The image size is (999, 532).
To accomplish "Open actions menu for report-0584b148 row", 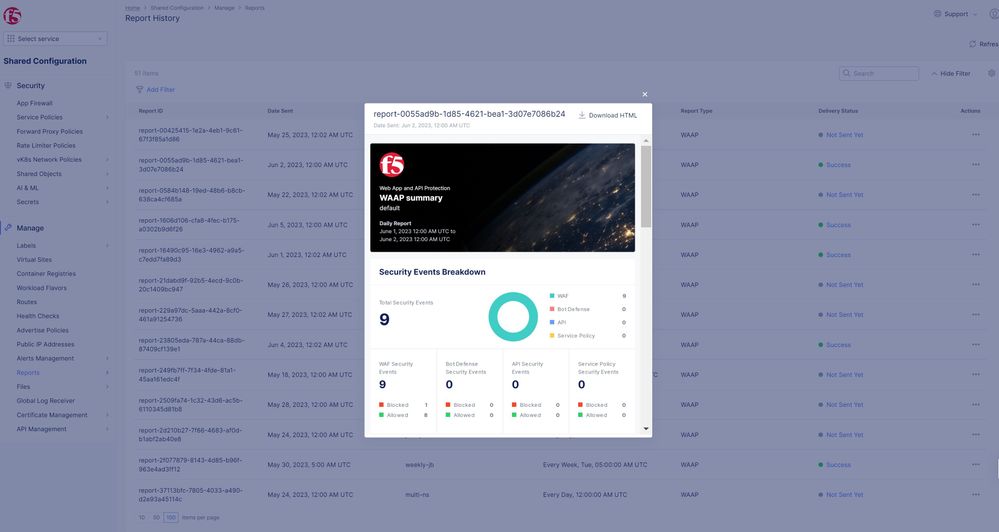I will 975,194.
